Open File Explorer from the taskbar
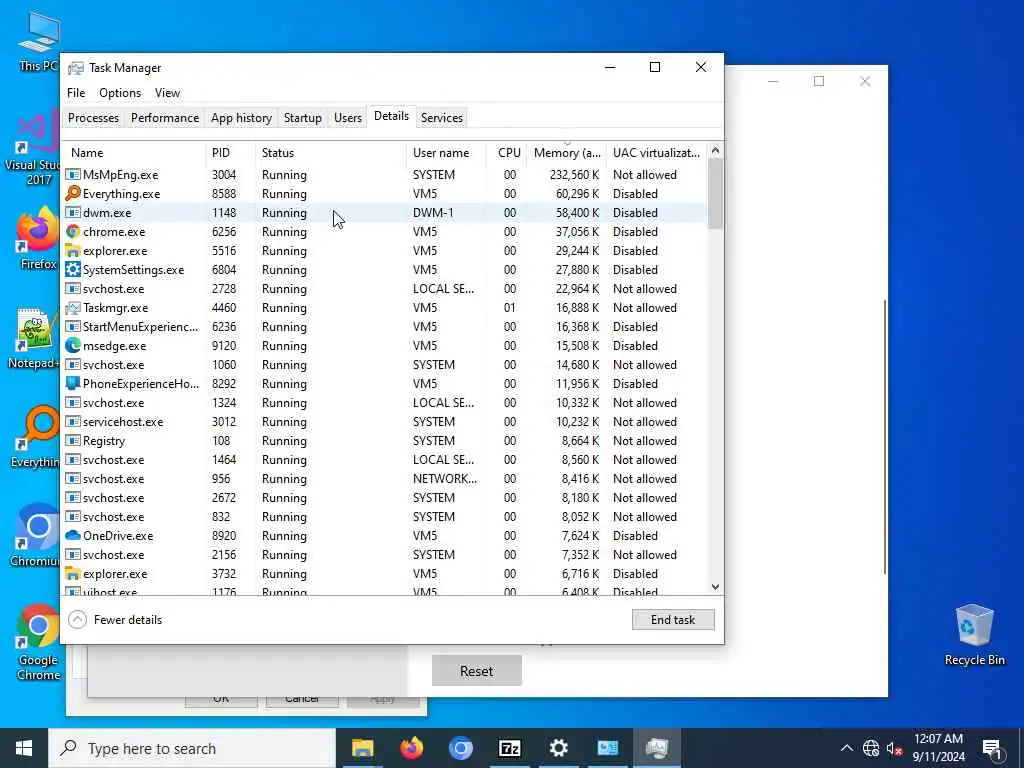The width and height of the screenshot is (1024, 768). (x=362, y=748)
